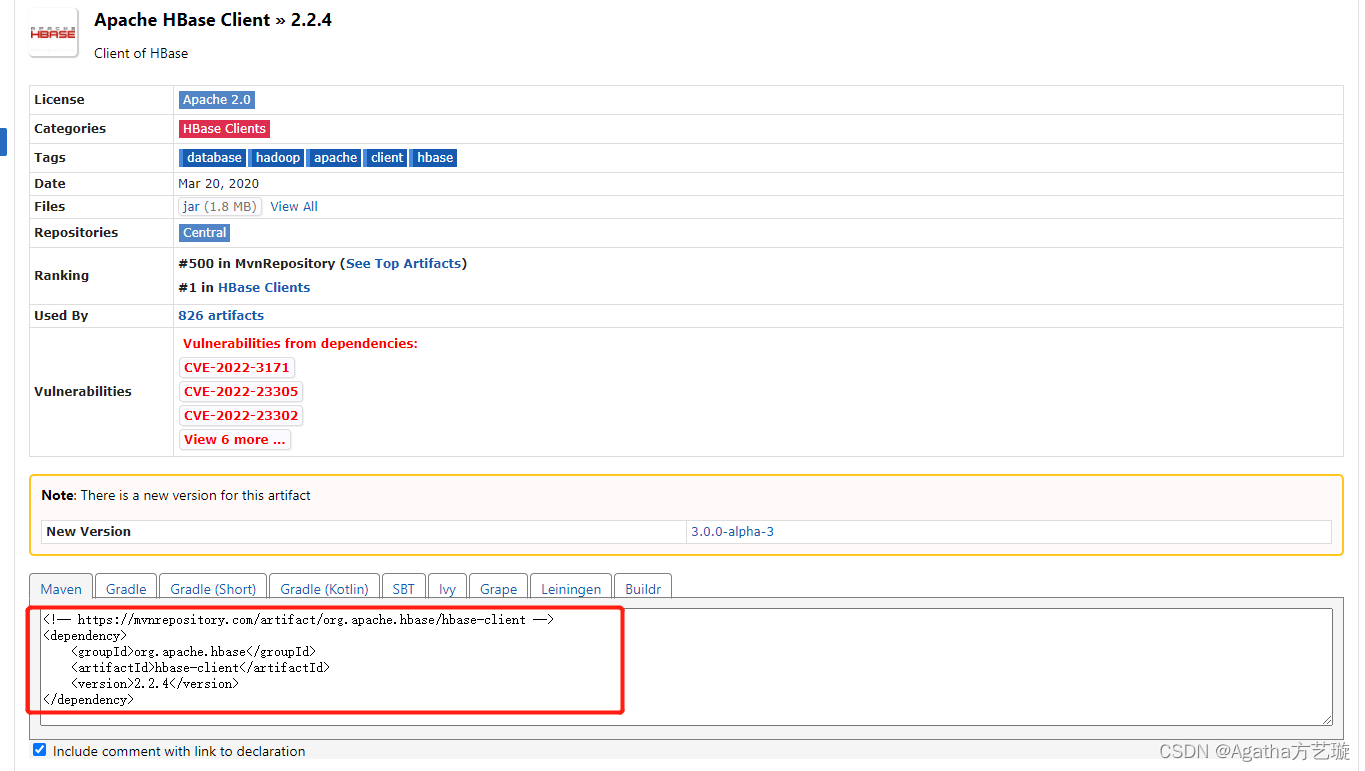1365x771 pixels.
Task: Switch to the Buildr tab
Action: 643,589
